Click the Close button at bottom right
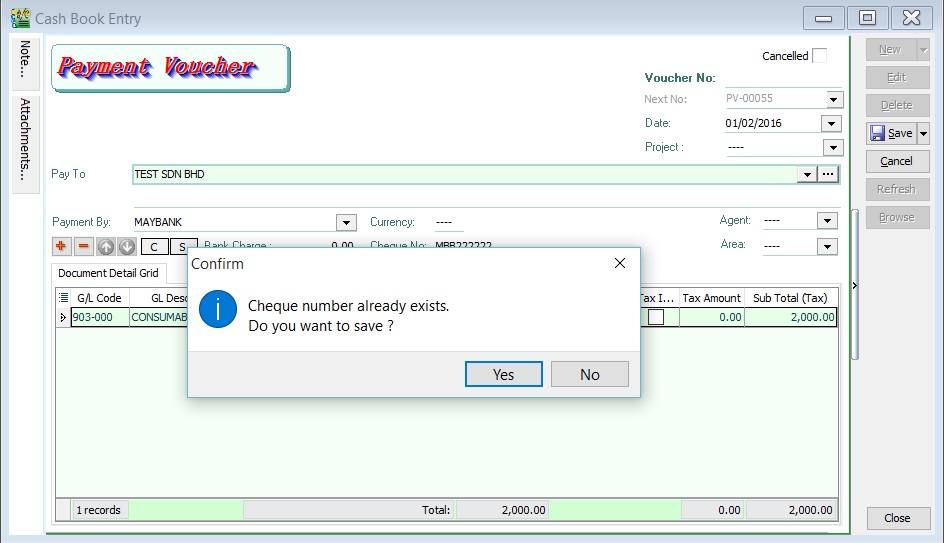Screen dimensions: 944x543 click(898, 518)
